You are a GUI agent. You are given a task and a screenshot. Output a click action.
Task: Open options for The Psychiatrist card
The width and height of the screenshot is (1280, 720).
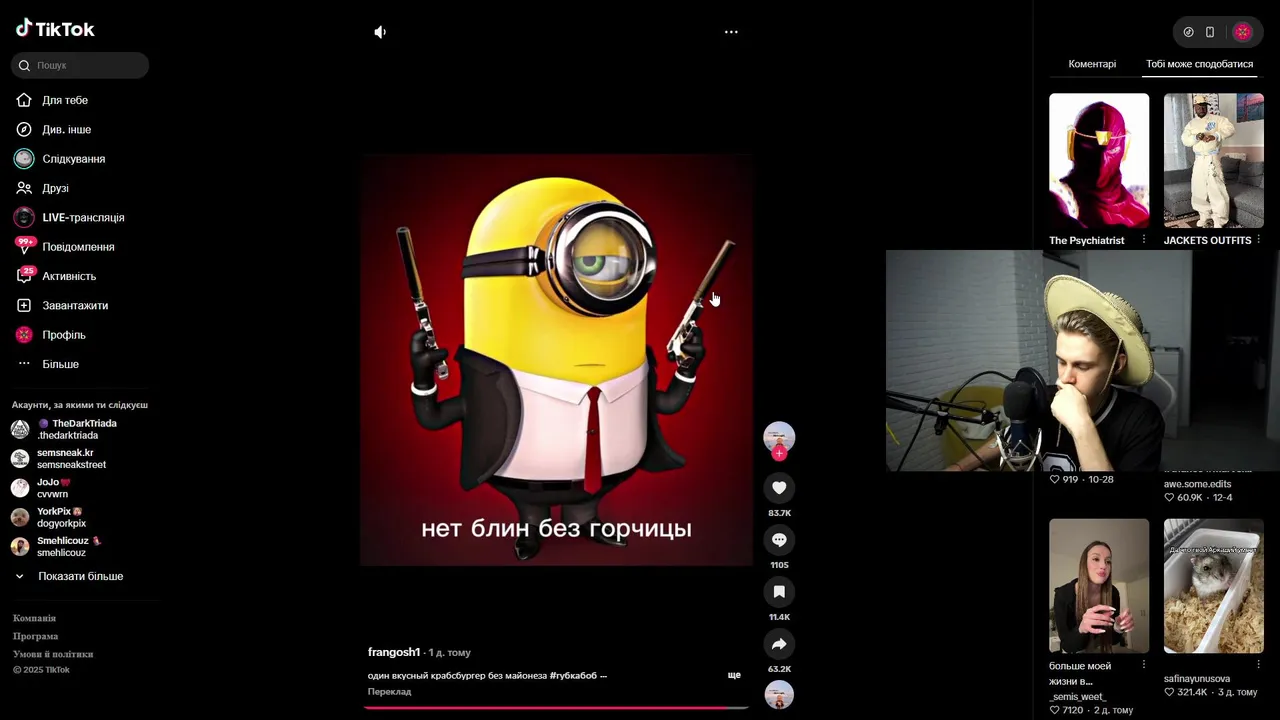click(1144, 240)
